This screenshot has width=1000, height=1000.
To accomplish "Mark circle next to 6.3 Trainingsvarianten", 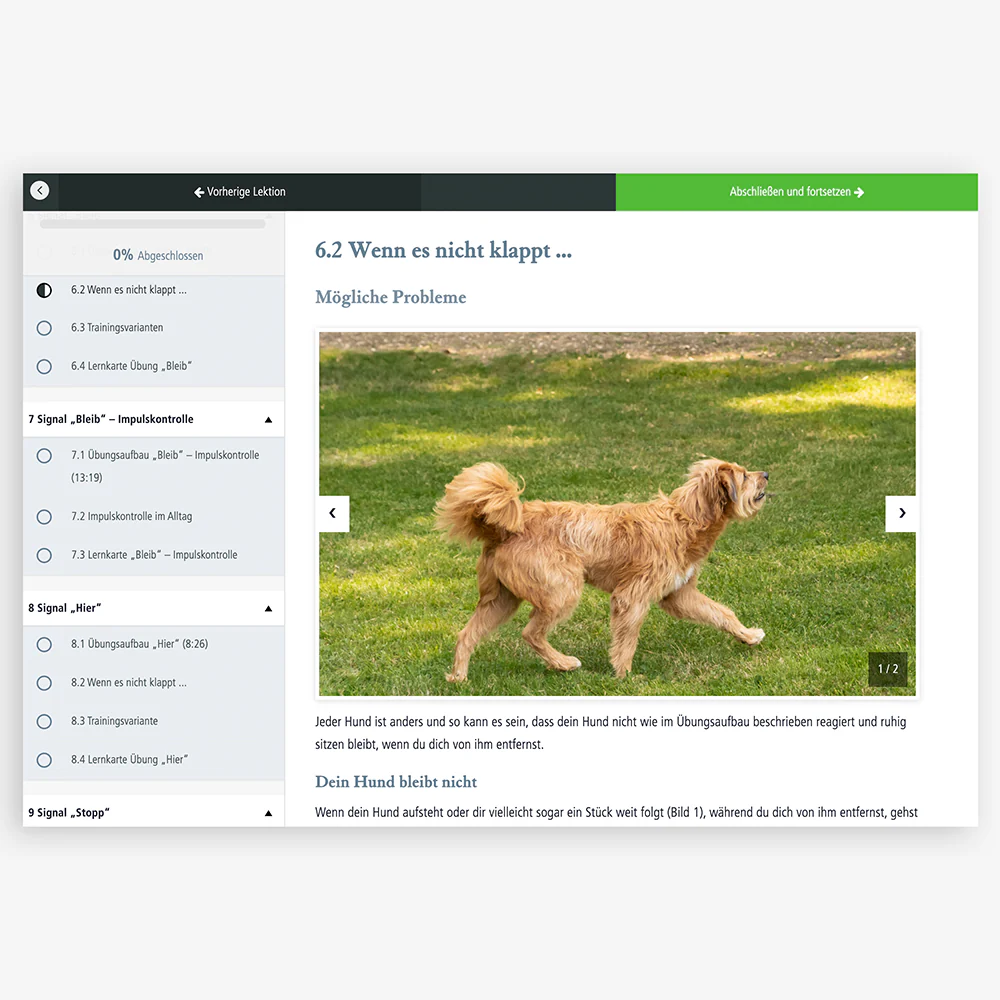I will click(44, 328).
